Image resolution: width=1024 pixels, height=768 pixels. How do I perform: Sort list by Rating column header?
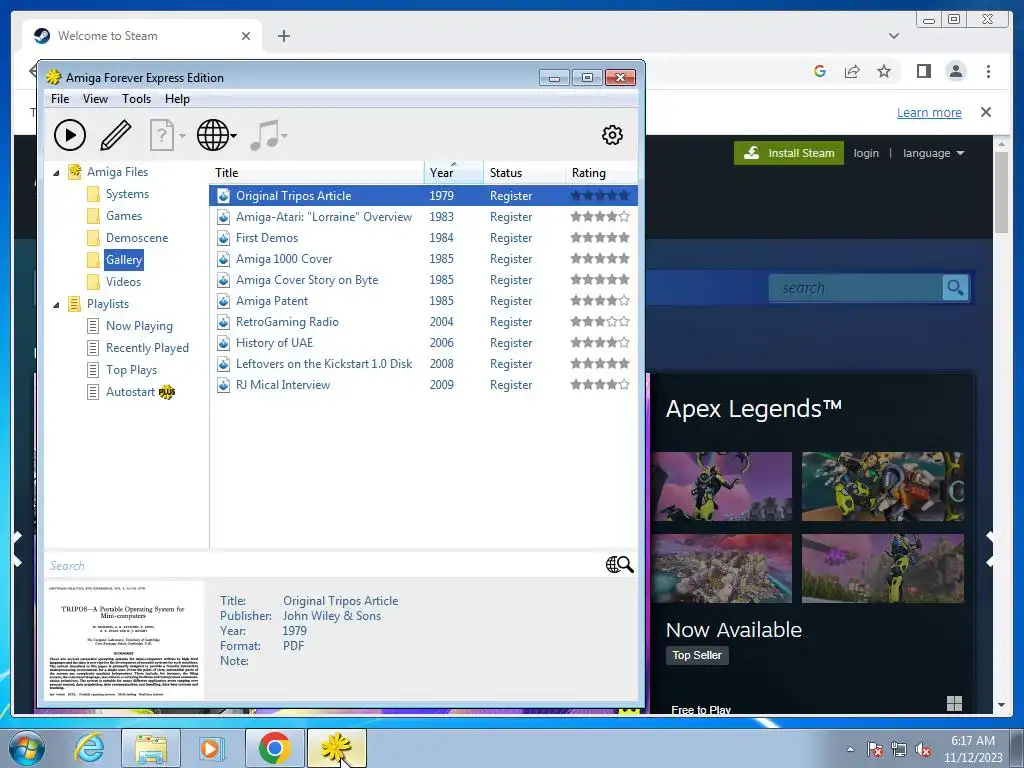pyautogui.click(x=601, y=173)
